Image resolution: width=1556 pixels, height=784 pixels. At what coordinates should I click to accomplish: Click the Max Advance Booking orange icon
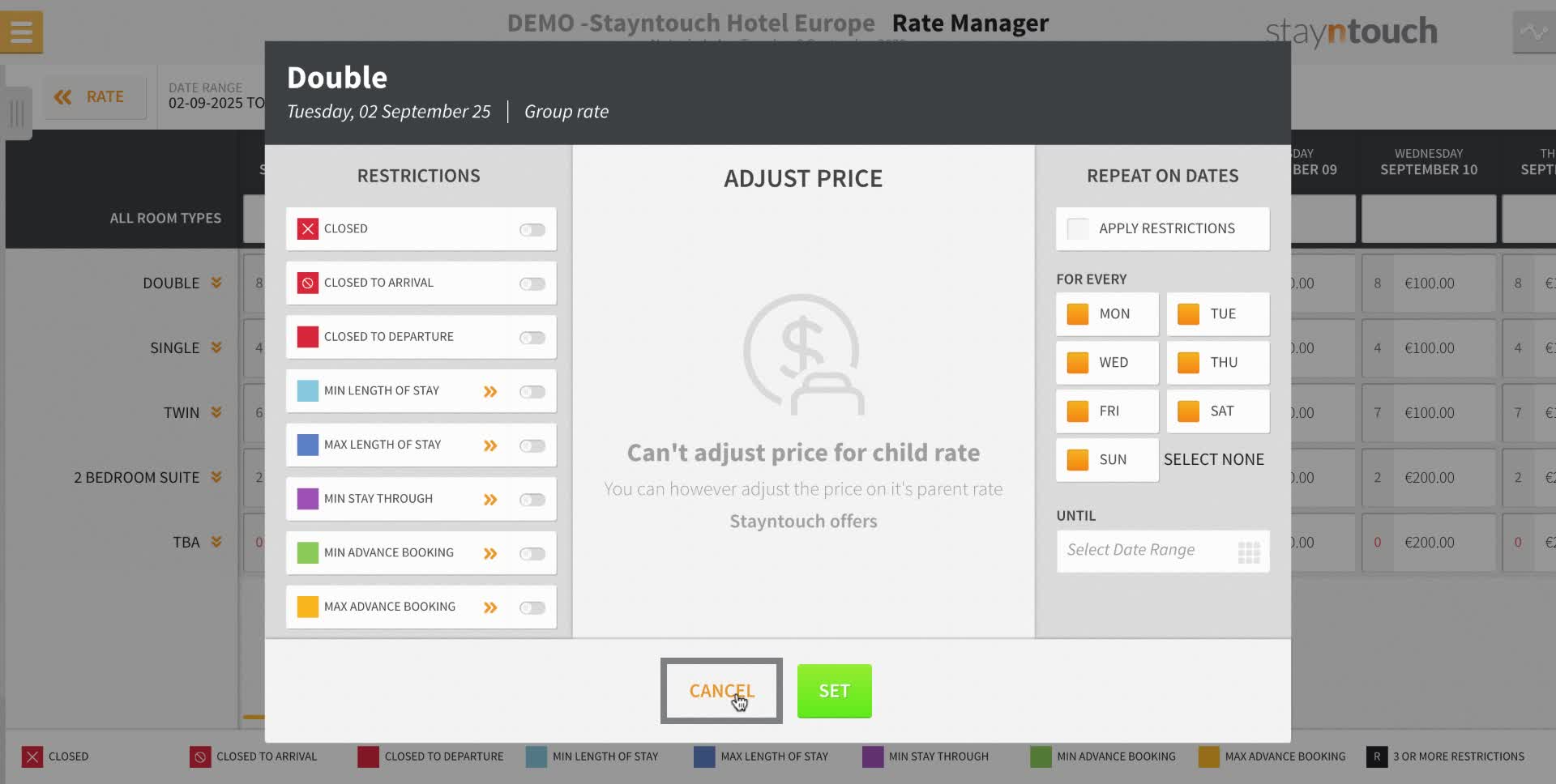[x=307, y=607]
